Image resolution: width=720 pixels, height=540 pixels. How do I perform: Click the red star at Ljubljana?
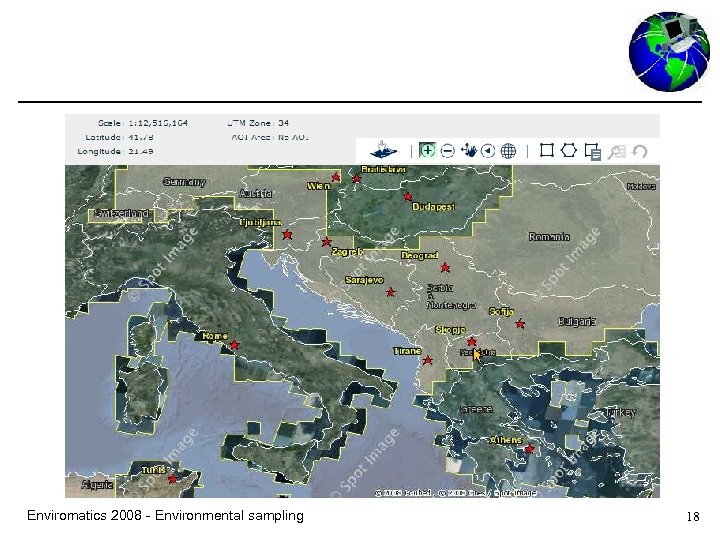287,234
